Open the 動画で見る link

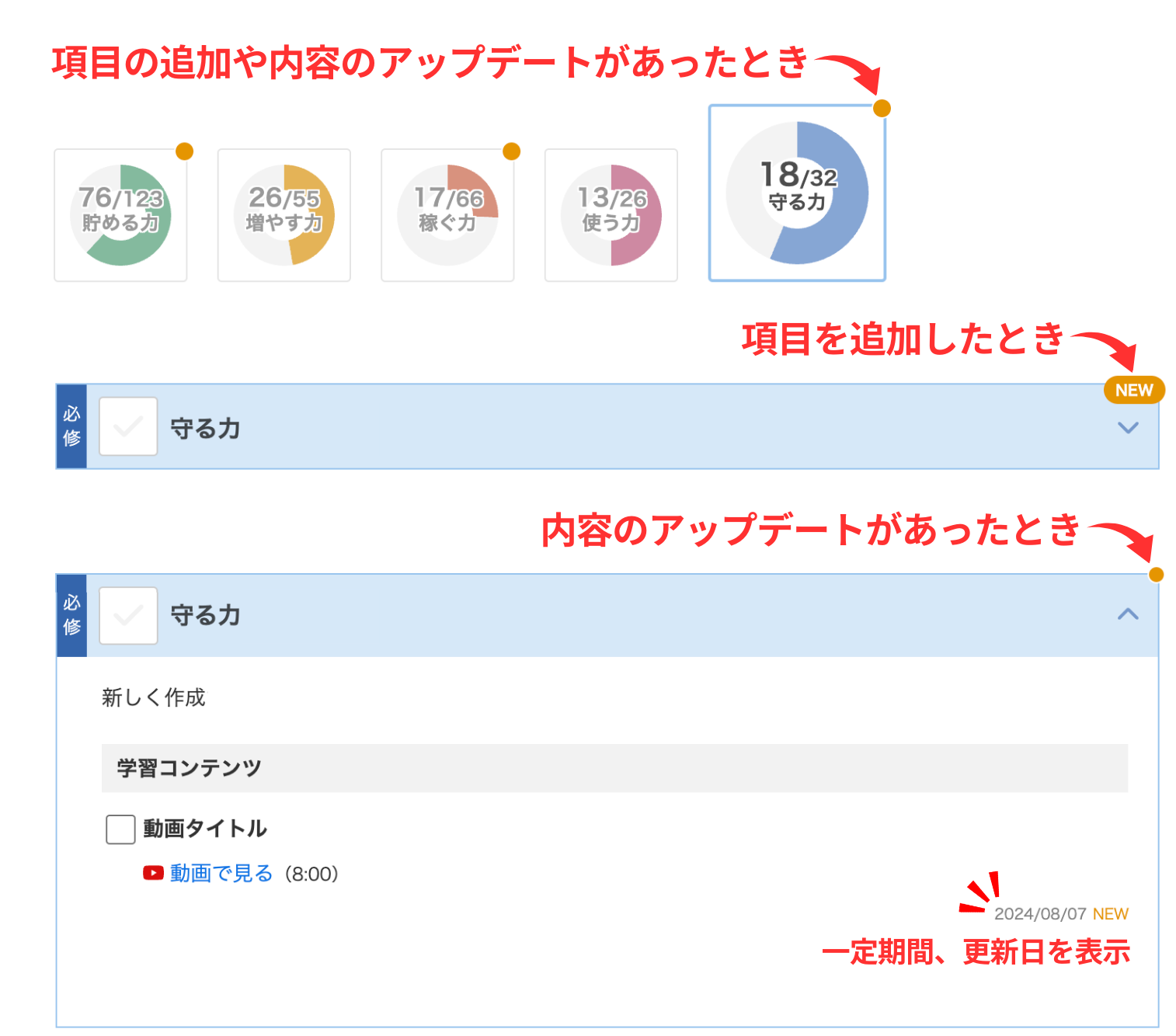[x=221, y=873]
